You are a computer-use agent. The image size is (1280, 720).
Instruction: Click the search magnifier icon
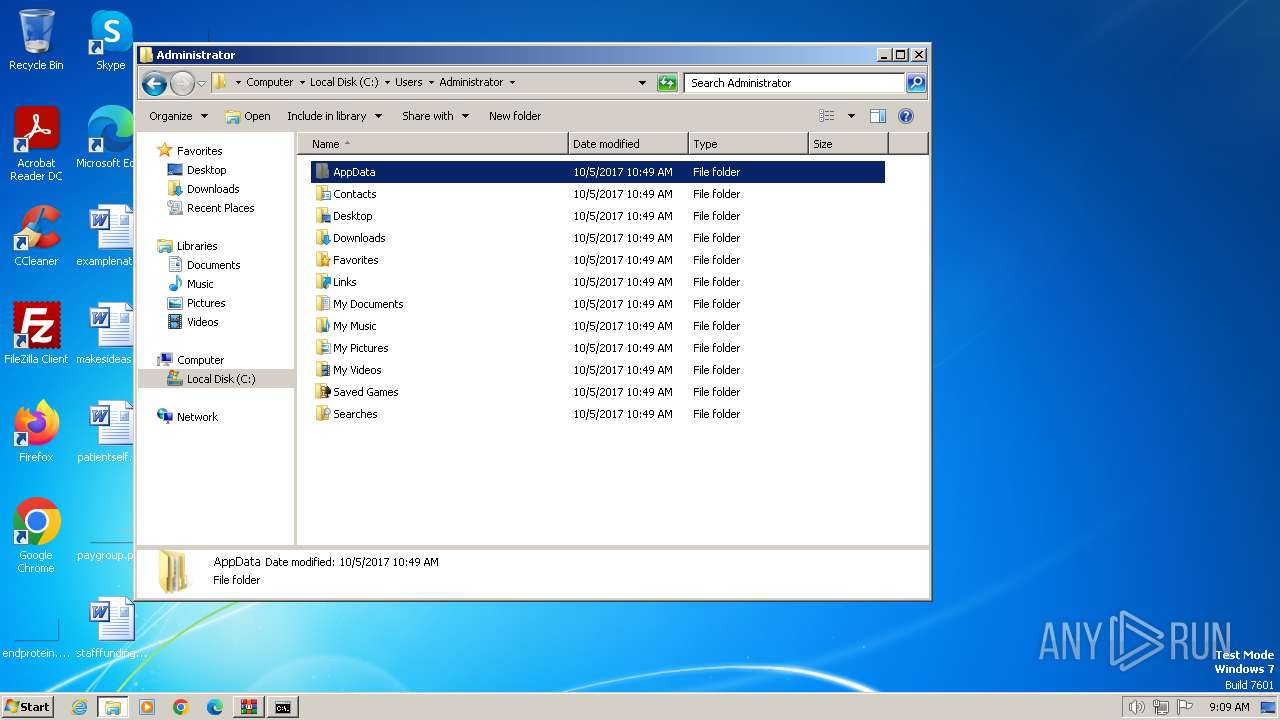[x=916, y=83]
